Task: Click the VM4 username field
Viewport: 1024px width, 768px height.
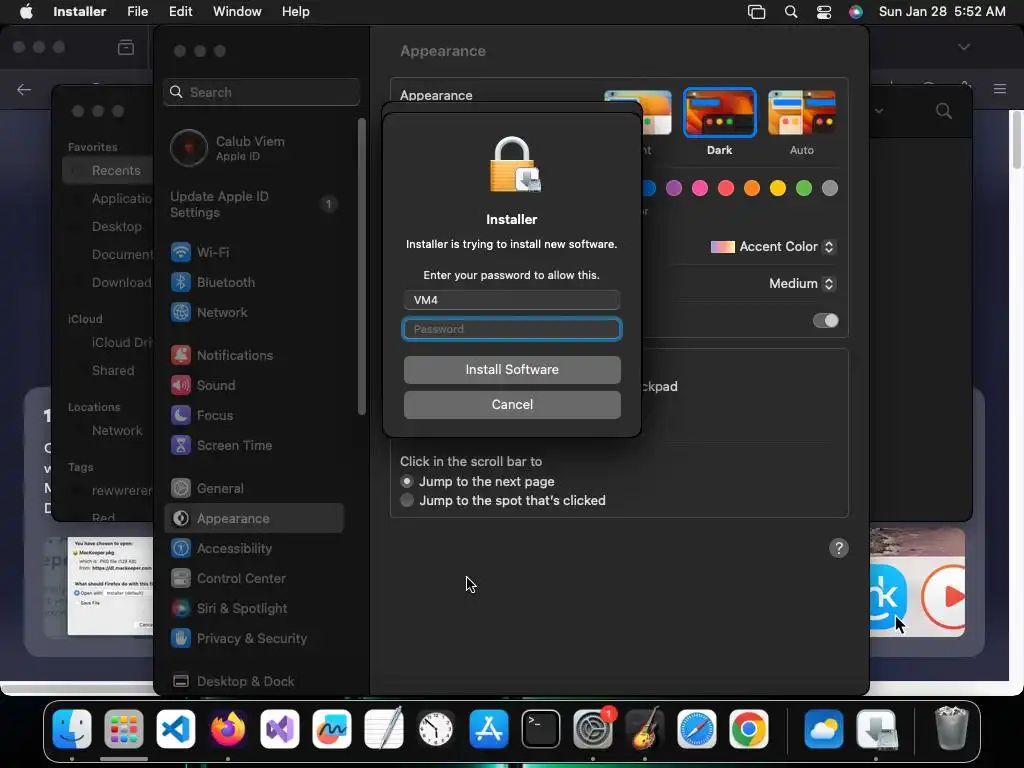Action: (512, 300)
